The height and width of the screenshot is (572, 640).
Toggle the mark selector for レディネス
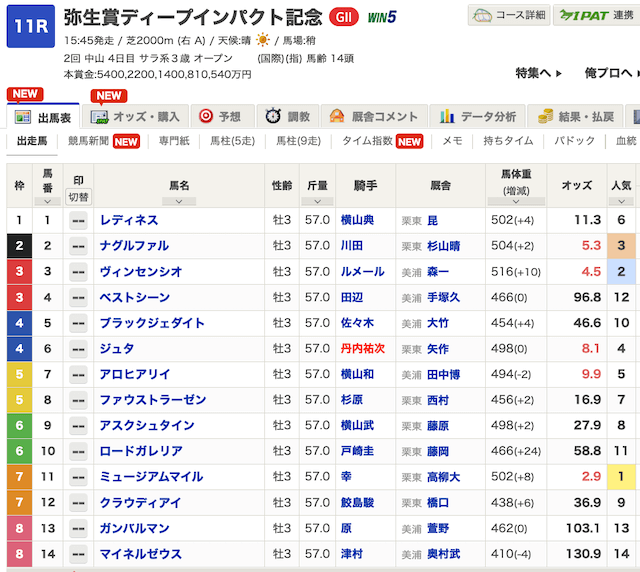pos(78,220)
